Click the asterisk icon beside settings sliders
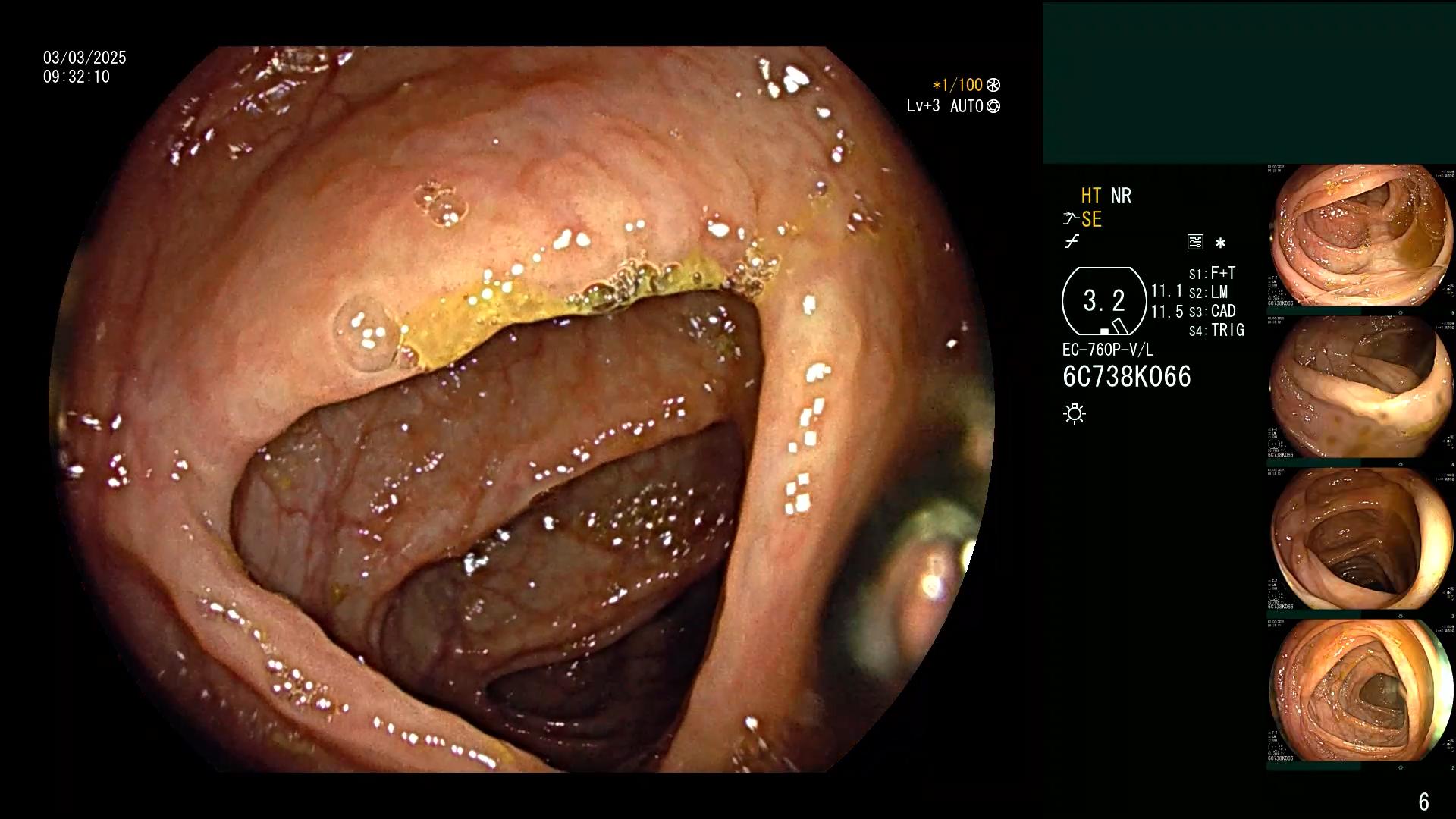1456x819 pixels. pyautogui.click(x=1220, y=243)
